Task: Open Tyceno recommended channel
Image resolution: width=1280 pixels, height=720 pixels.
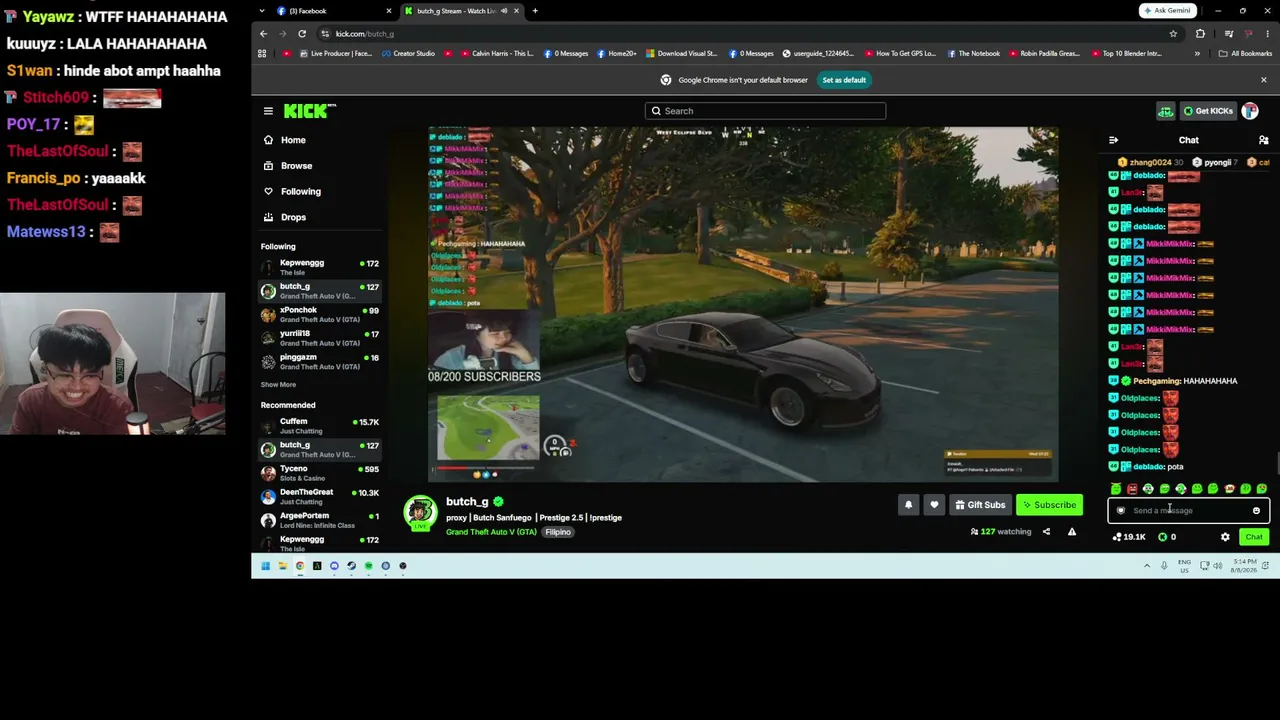Action: point(320,473)
